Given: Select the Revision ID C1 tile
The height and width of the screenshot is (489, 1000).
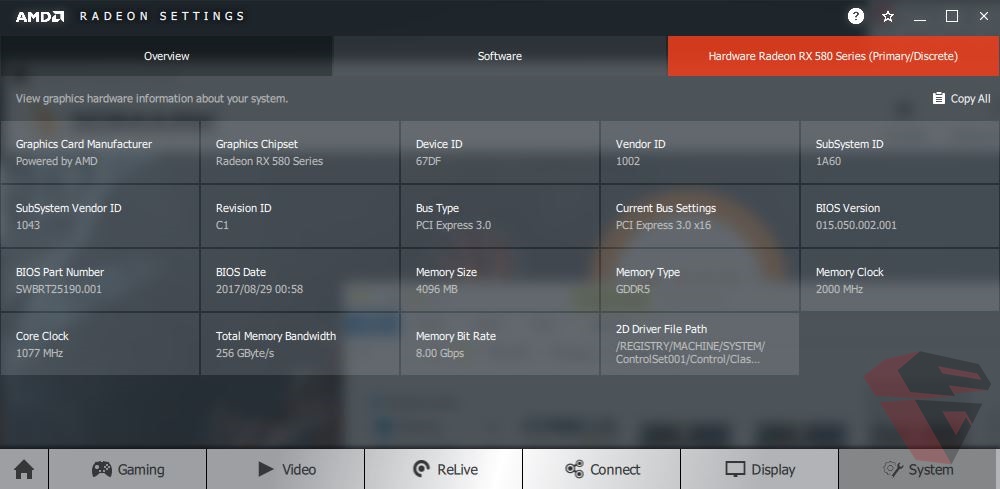Looking at the screenshot, I should point(300,216).
